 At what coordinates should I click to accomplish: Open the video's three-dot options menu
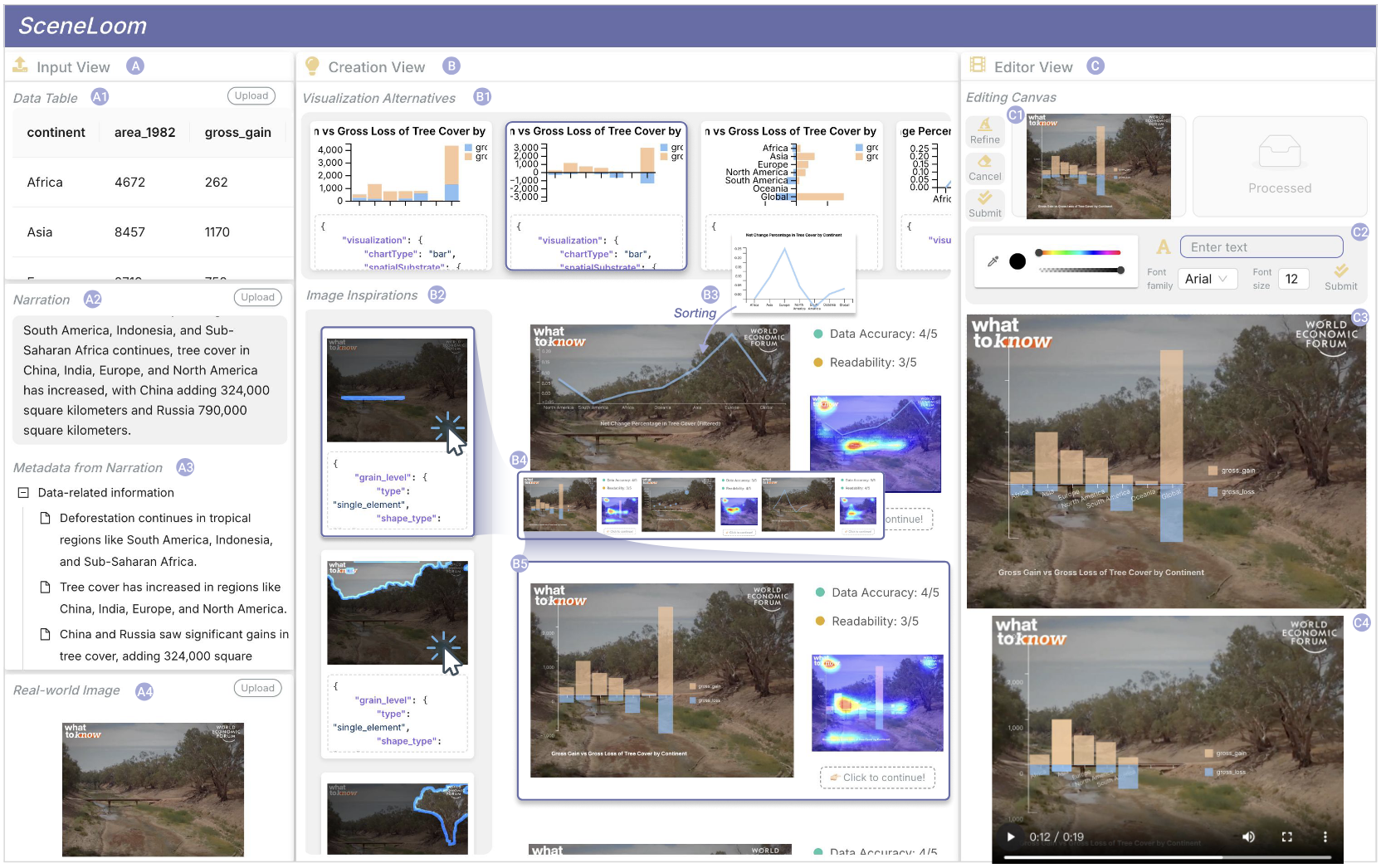(x=1325, y=836)
